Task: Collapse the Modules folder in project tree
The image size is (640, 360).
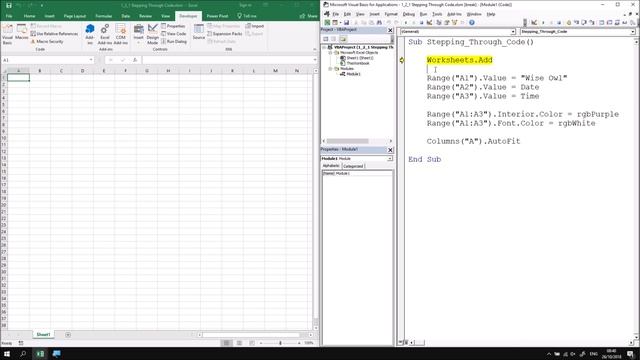Action: coord(331,69)
